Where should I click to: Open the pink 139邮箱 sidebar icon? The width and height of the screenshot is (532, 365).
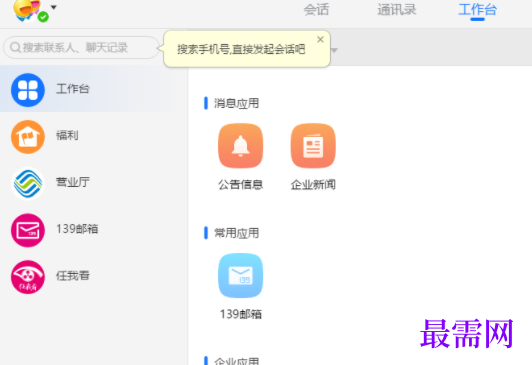[x=28, y=230]
